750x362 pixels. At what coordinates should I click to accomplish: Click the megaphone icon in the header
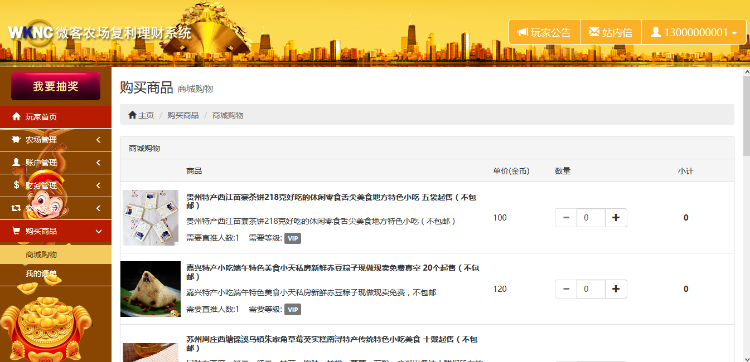pyautogui.click(x=522, y=32)
